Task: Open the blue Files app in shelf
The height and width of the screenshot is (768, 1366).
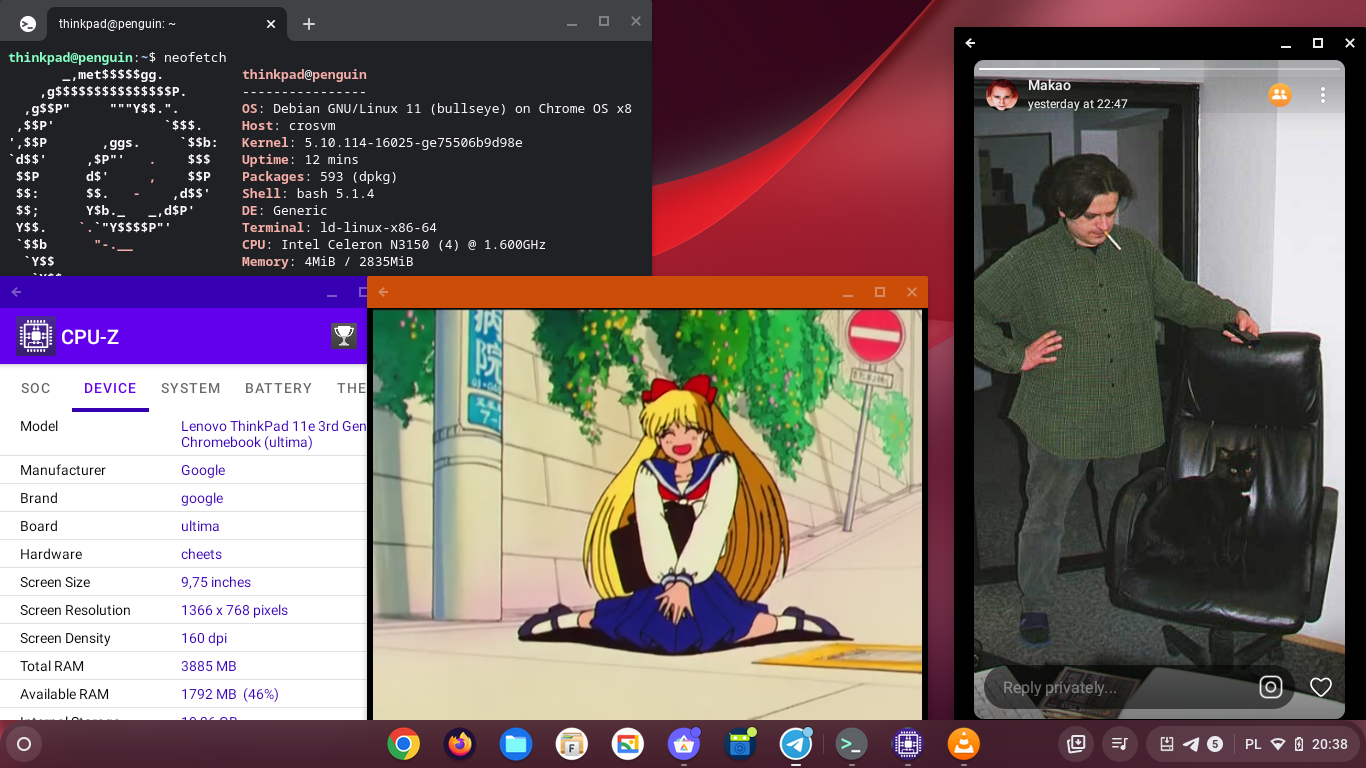Action: click(516, 744)
